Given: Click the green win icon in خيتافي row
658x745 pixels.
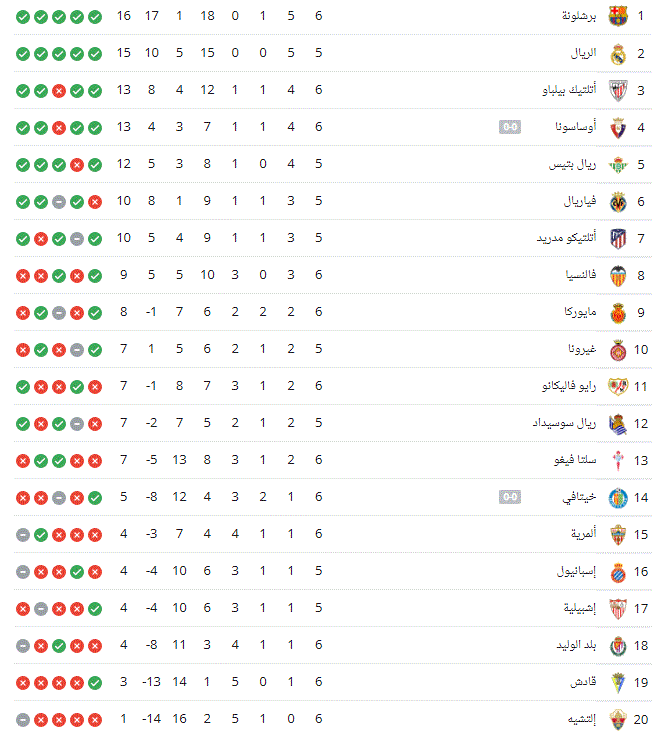Looking at the screenshot, I should click(x=94, y=497).
